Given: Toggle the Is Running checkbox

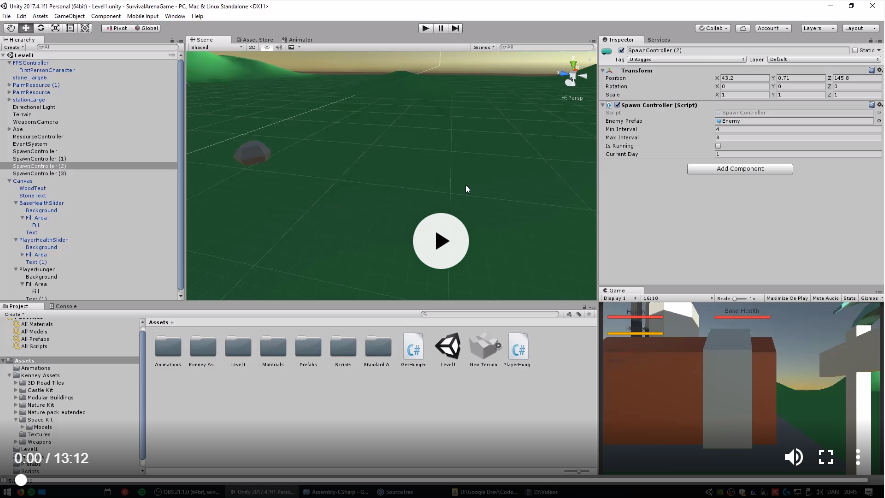Looking at the screenshot, I should click(x=718, y=146).
